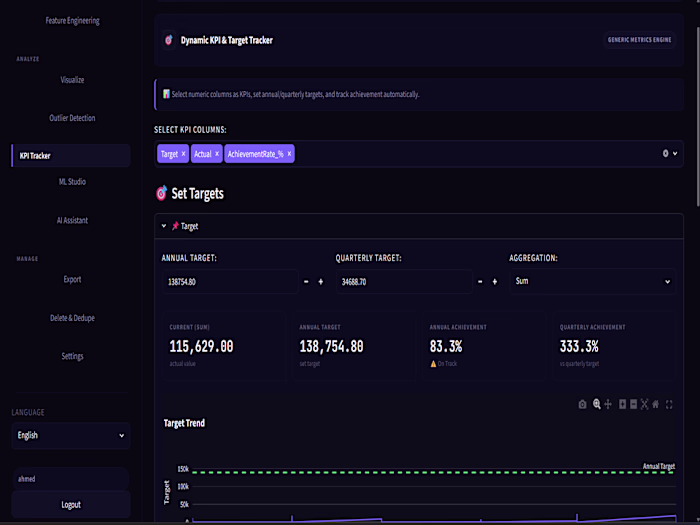Remove the Actual KPI tag
Viewport: 700px width, 525px height.
click(x=217, y=154)
